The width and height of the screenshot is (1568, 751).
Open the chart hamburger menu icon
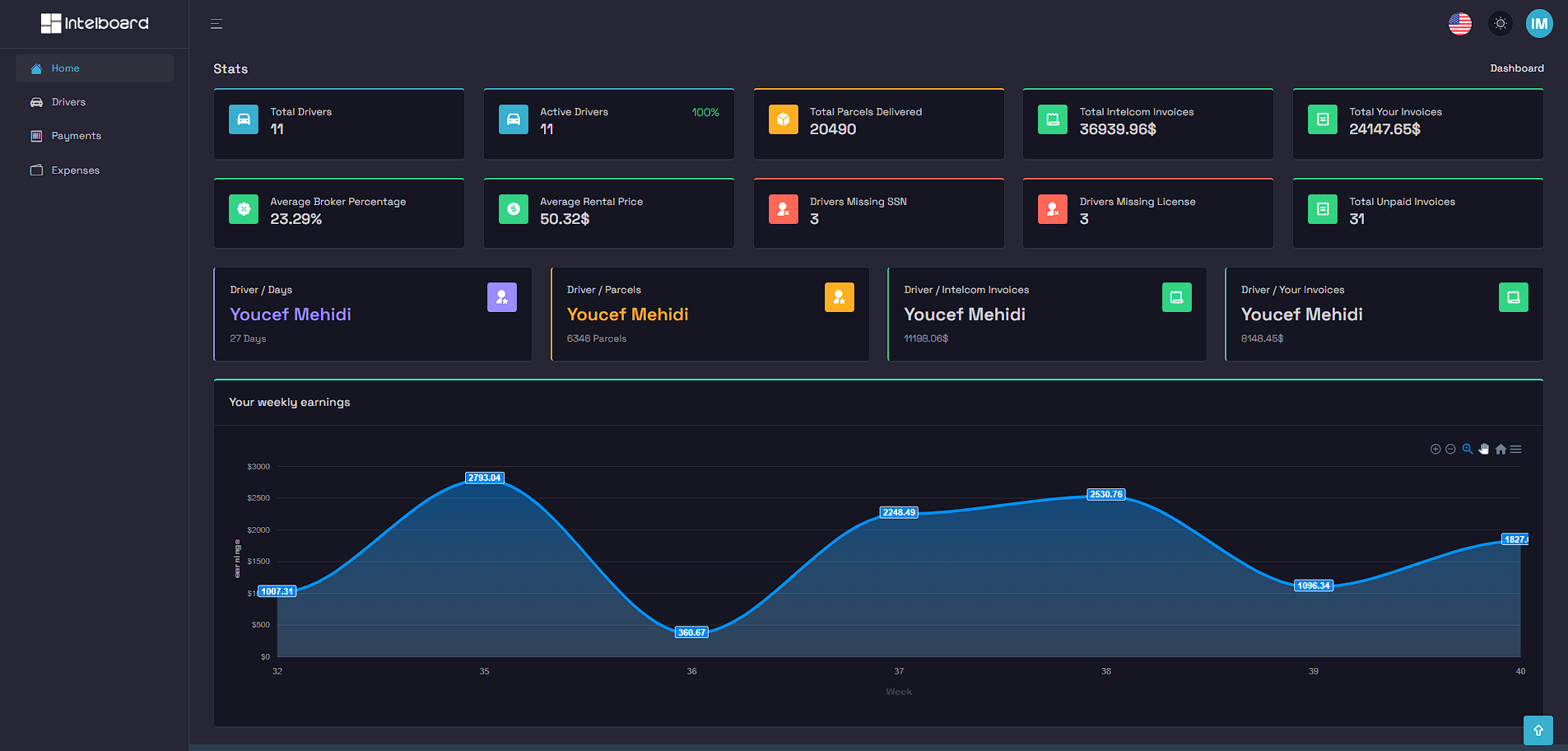coord(1516,449)
